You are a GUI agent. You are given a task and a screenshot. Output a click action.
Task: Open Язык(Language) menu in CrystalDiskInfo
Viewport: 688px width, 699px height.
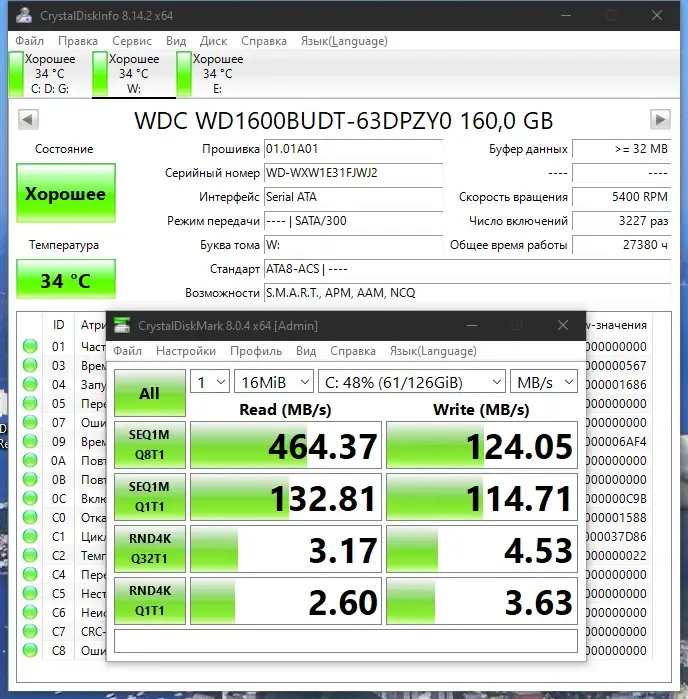click(344, 41)
